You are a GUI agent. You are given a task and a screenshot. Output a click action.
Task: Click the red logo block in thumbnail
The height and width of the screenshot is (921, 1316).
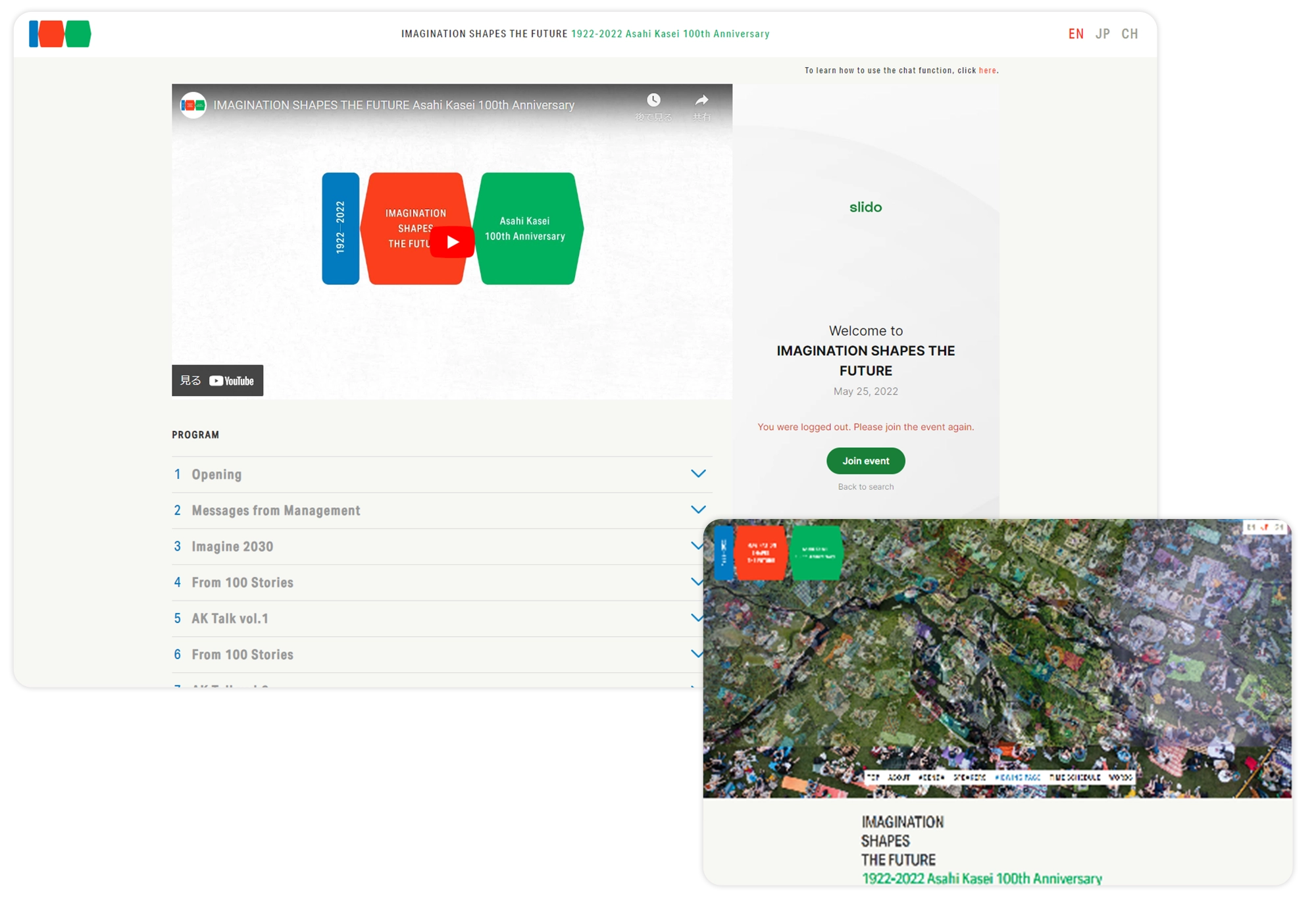[x=761, y=552]
